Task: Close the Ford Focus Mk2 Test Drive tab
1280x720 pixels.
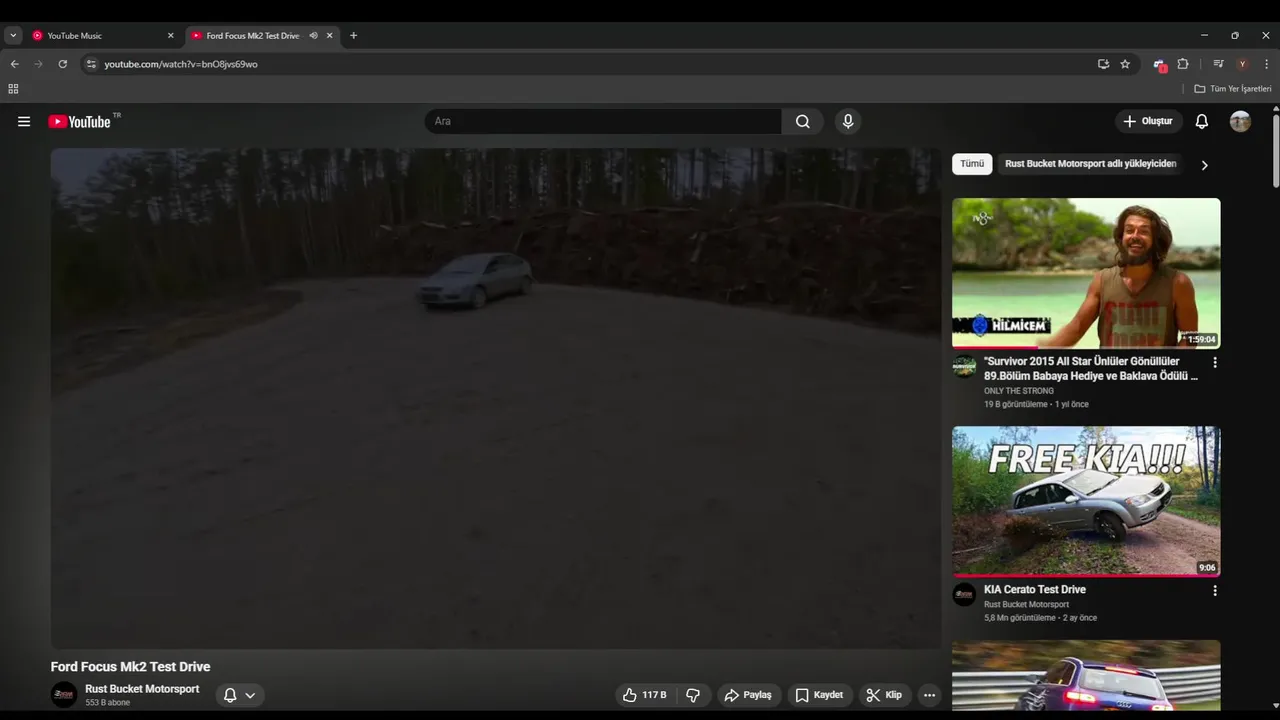Action: (x=329, y=35)
